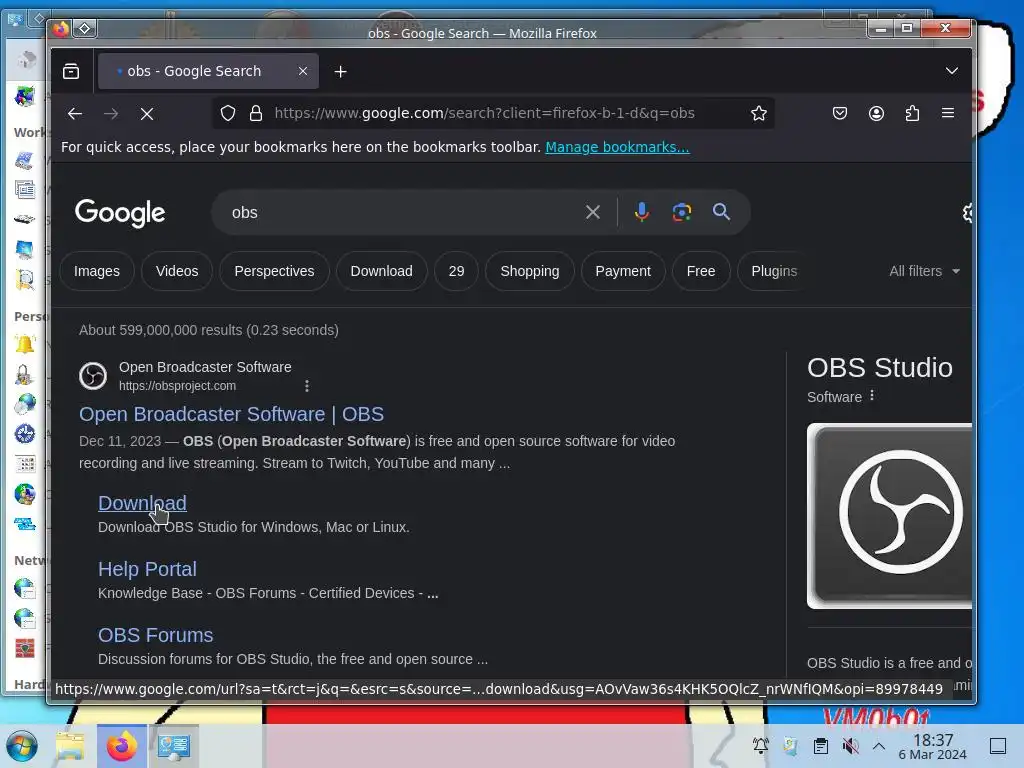This screenshot has height=768, width=1024.
Task: Select the Download filter chip
Action: (x=381, y=271)
